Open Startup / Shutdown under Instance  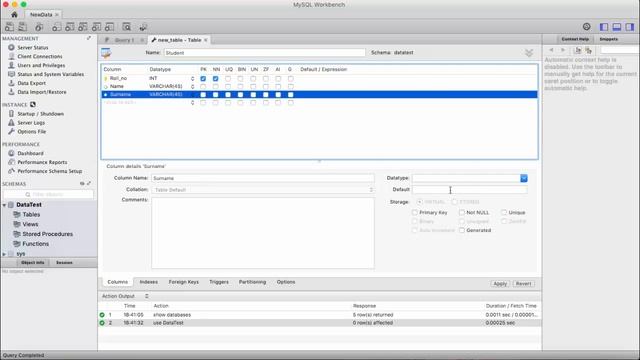40,114
